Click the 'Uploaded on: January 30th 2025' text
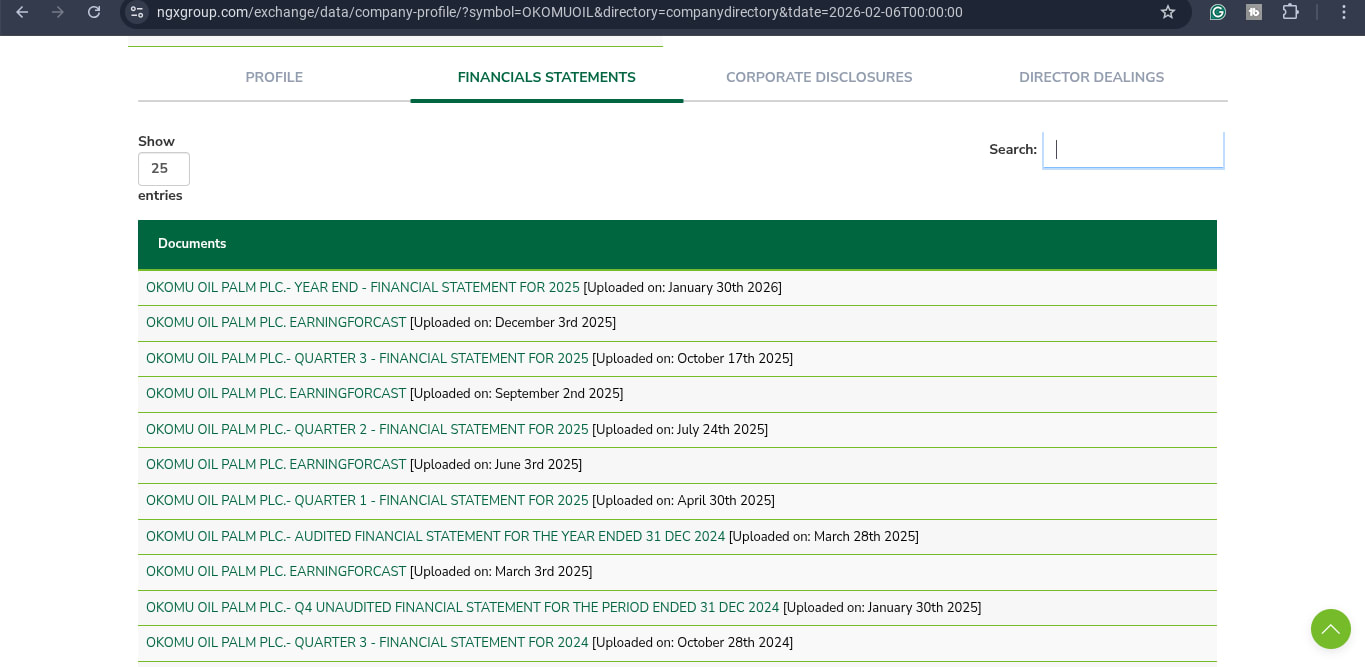Screen dimensions: 1365x667 (882, 608)
